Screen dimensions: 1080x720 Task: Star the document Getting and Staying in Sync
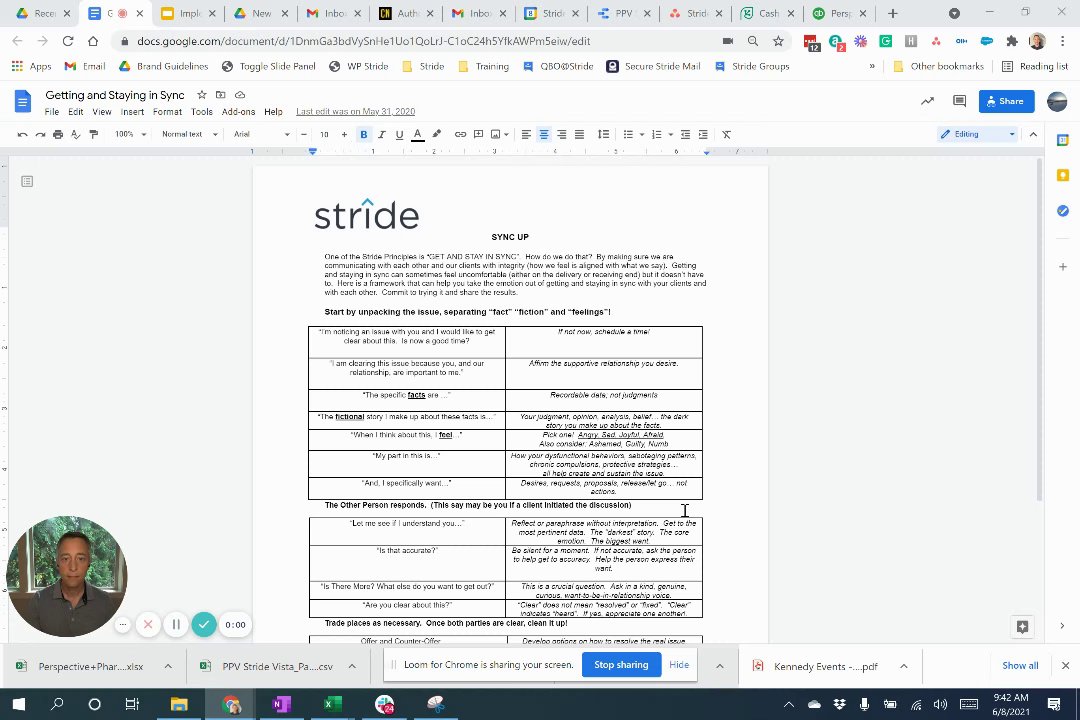[x=202, y=94]
